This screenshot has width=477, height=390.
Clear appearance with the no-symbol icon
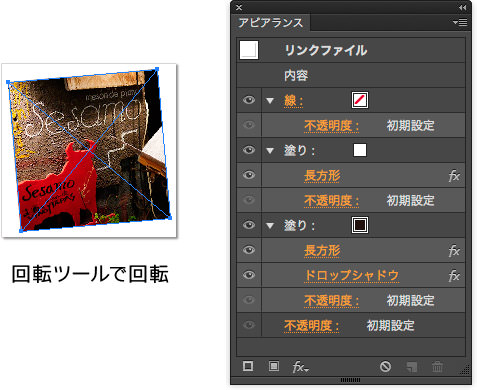[385, 367]
